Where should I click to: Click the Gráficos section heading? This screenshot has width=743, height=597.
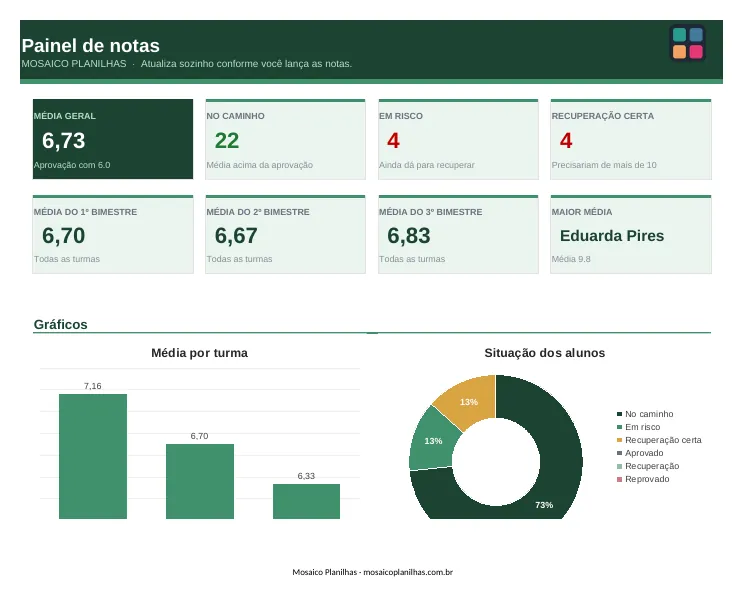coord(61,325)
